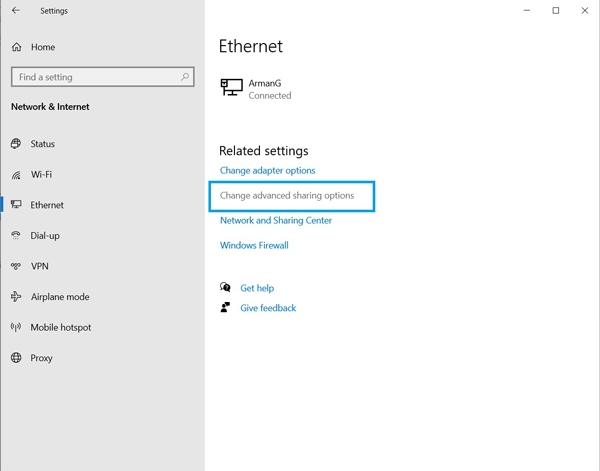This screenshot has width=600, height=471.
Task: Focus the Find a setting search box
Action: coord(103,77)
